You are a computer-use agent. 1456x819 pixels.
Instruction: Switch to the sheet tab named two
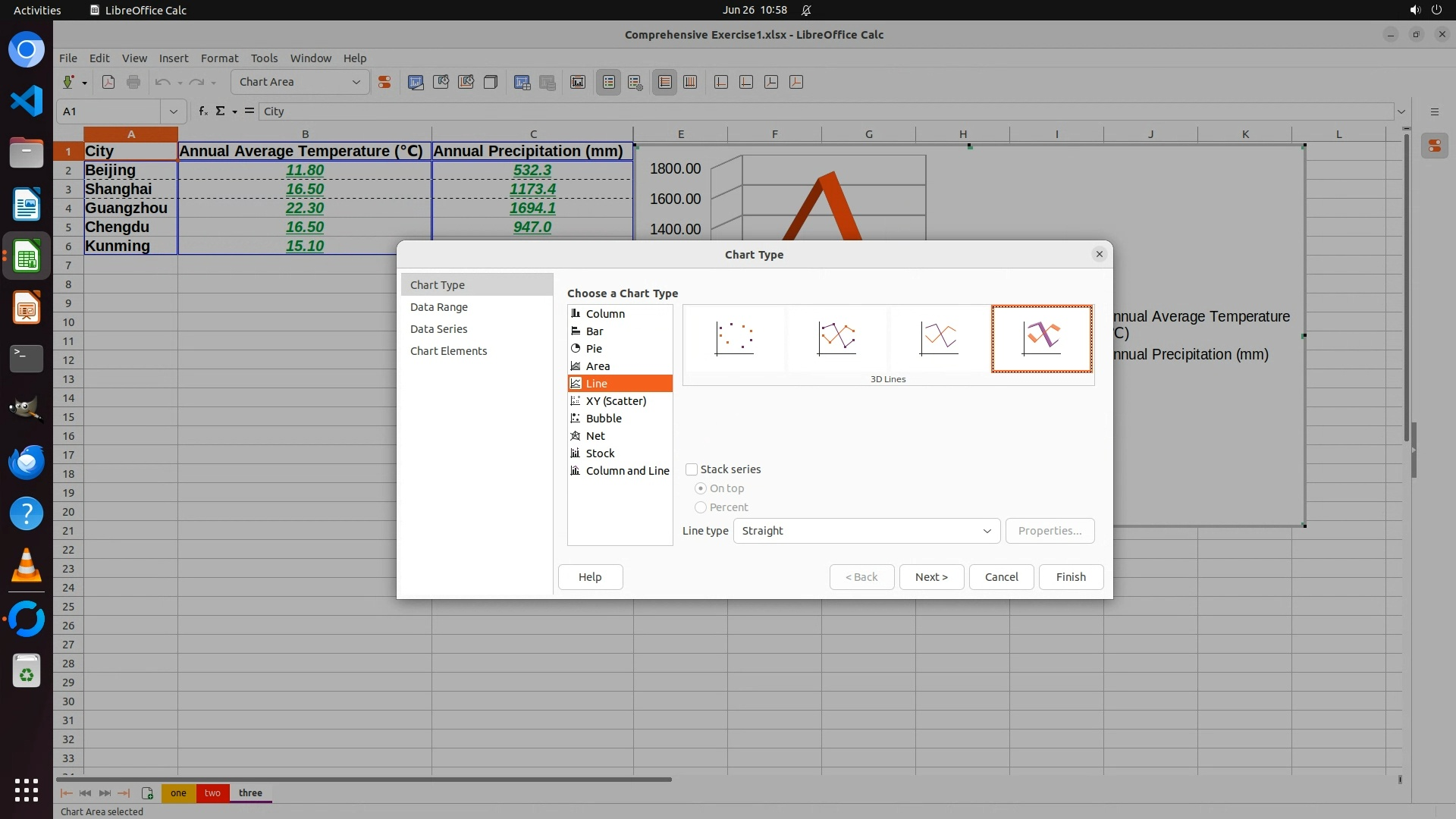212,793
